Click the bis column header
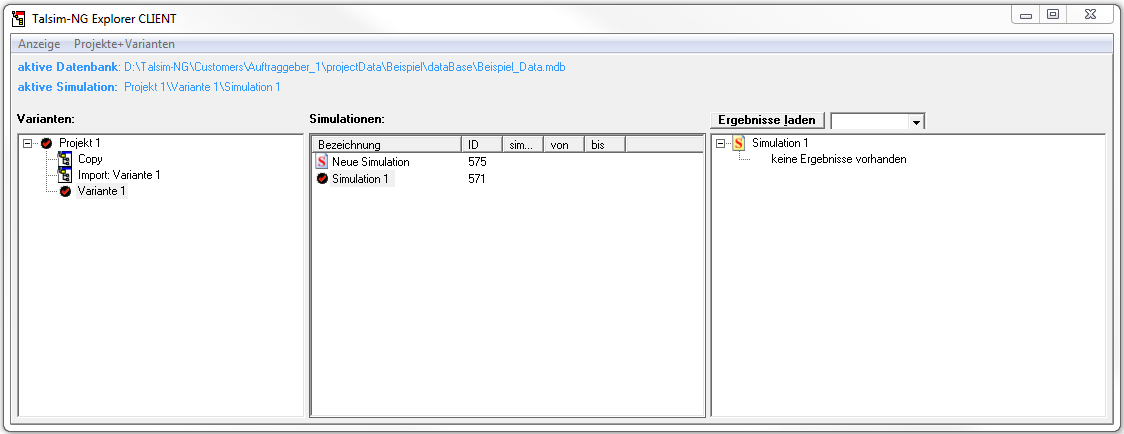 (x=604, y=145)
